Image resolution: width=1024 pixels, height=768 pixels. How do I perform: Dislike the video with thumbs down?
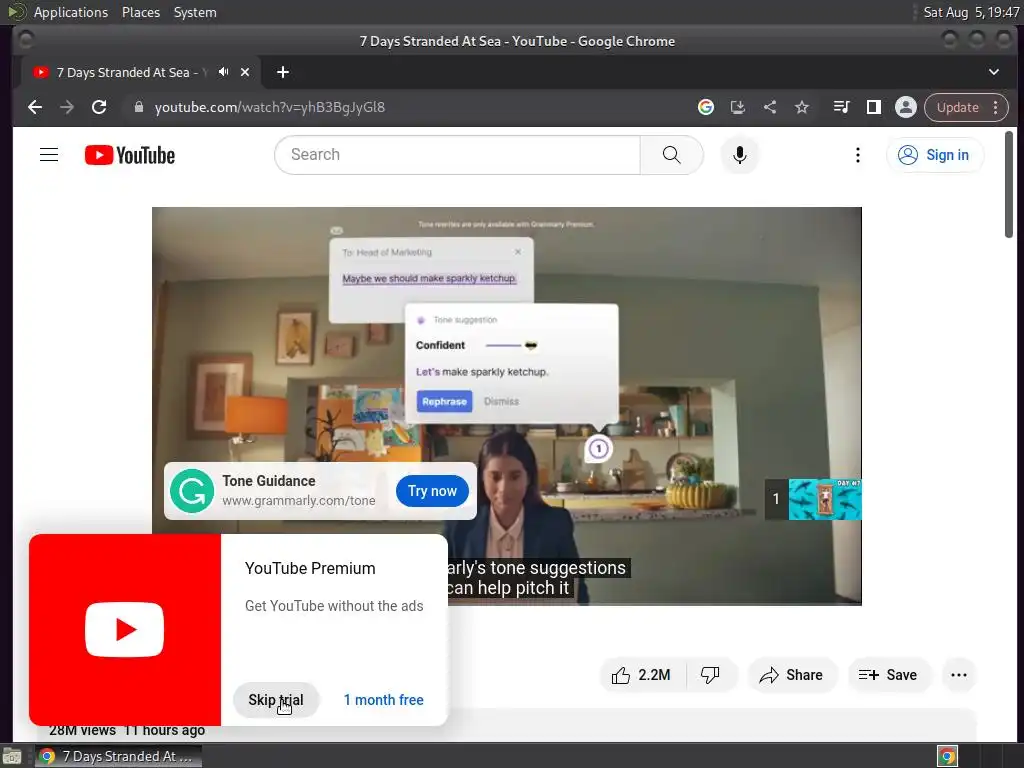click(711, 675)
